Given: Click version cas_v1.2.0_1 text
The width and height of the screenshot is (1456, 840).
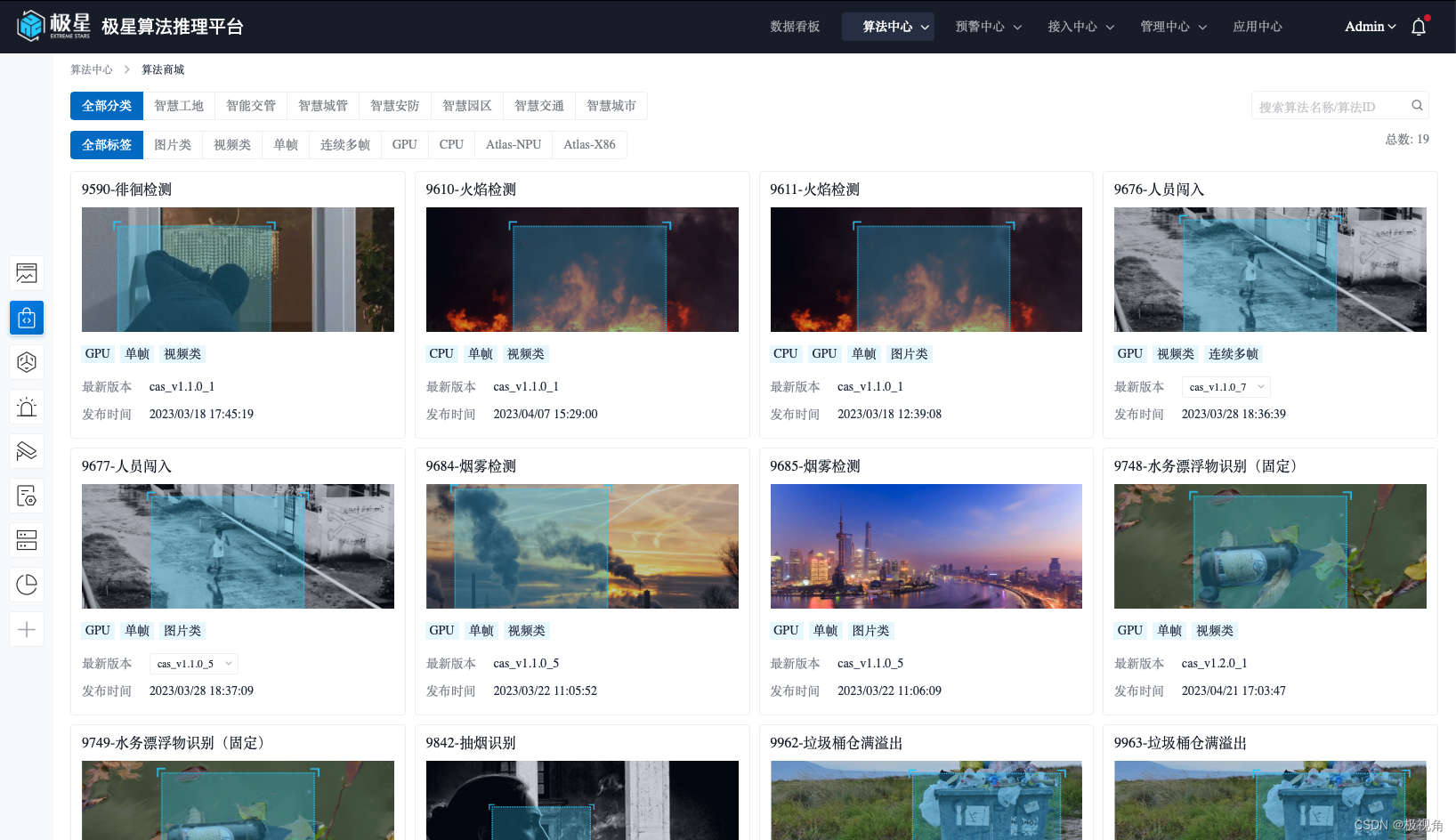Looking at the screenshot, I should coord(1214,664).
